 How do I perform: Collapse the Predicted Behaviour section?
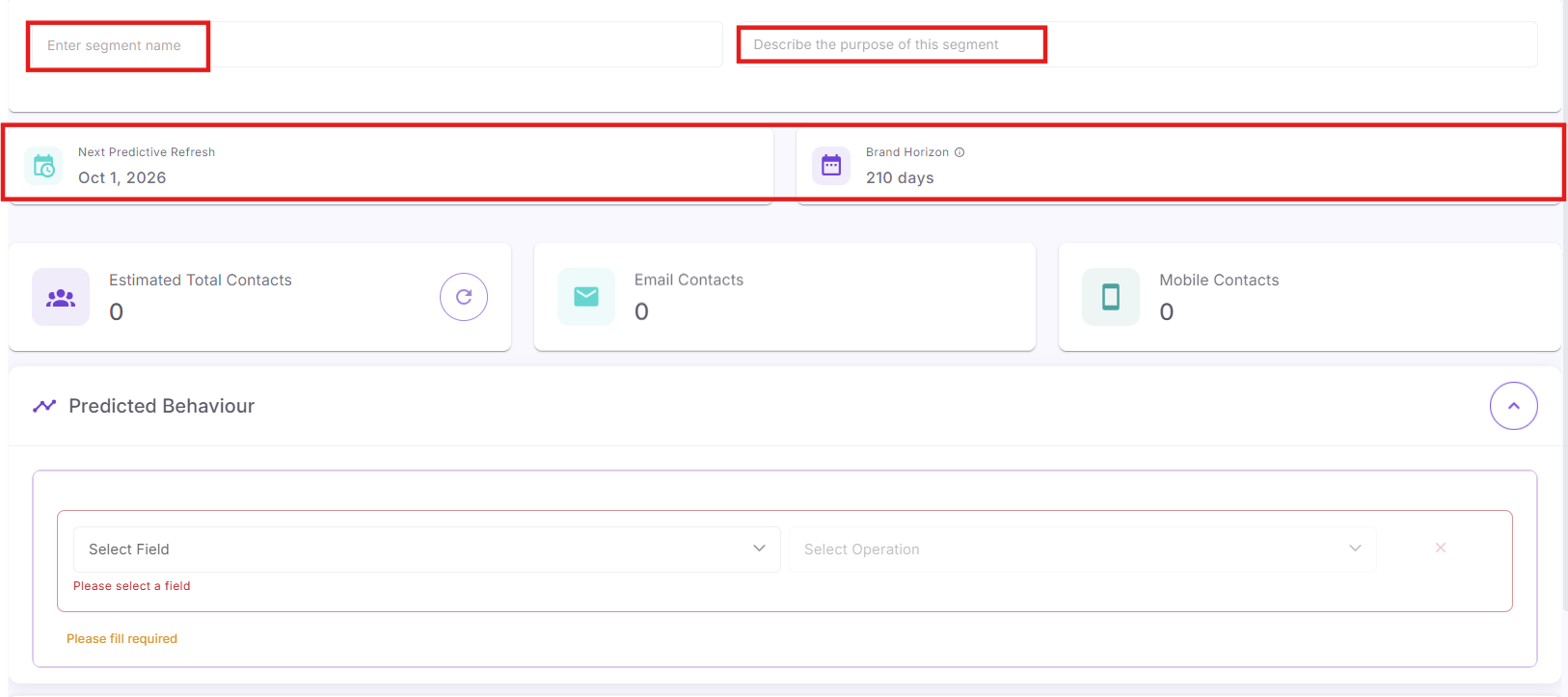1514,406
